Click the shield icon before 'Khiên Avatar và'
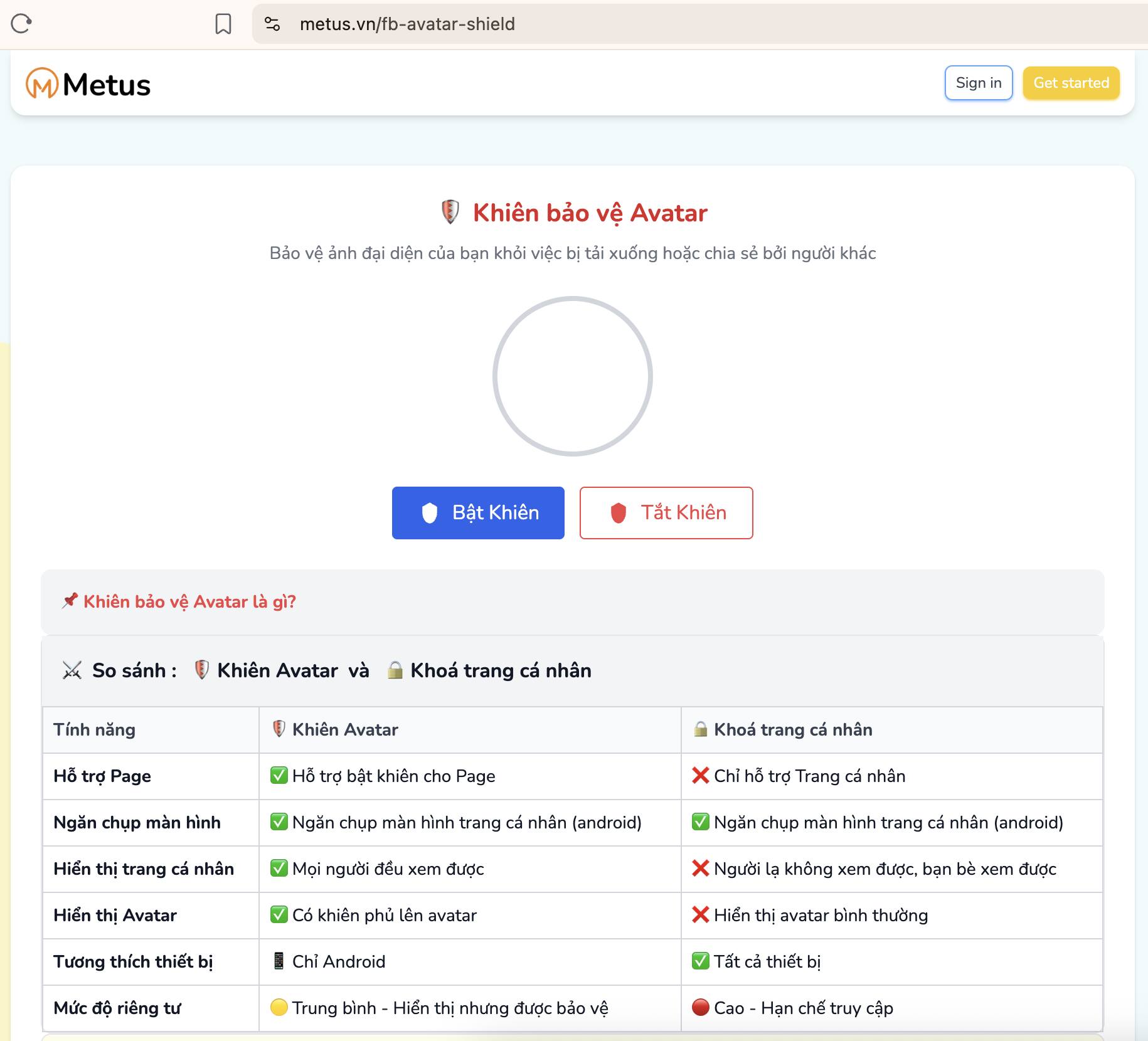Image resolution: width=1148 pixels, height=1041 pixels. pyautogui.click(x=201, y=670)
